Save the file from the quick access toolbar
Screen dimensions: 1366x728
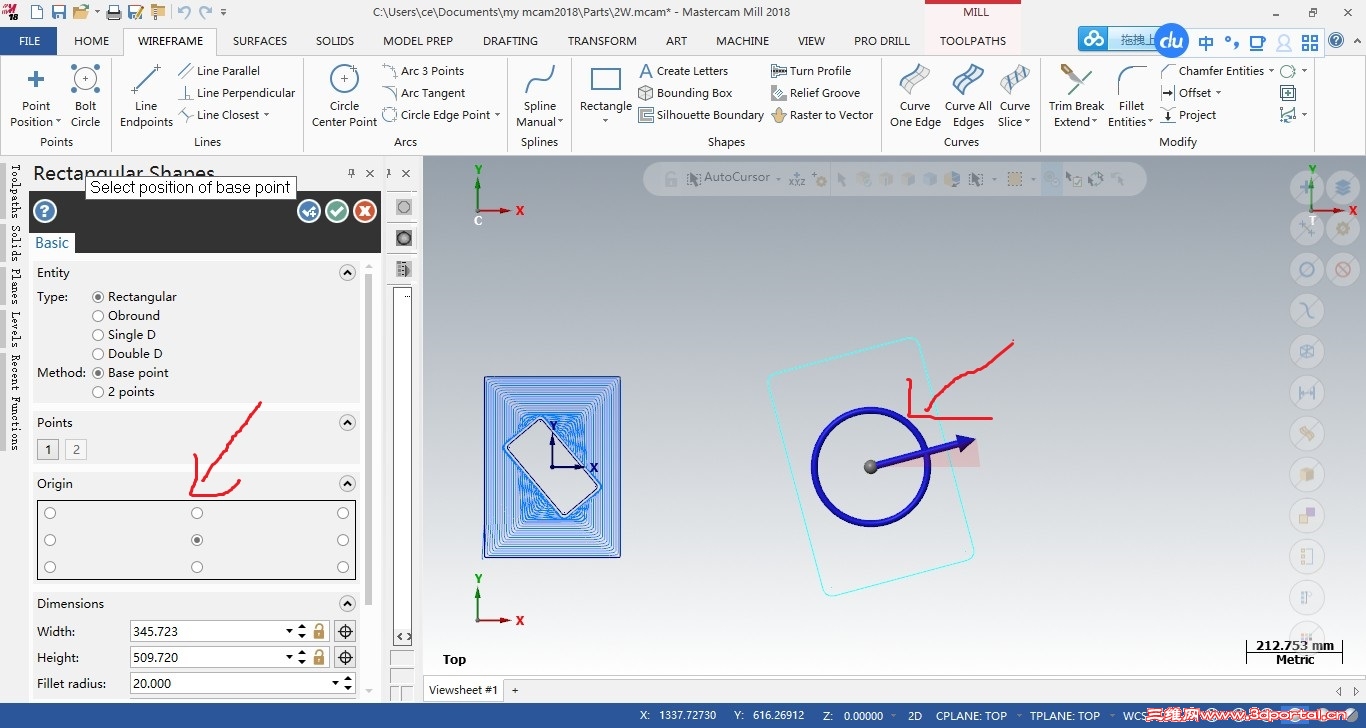(58, 12)
